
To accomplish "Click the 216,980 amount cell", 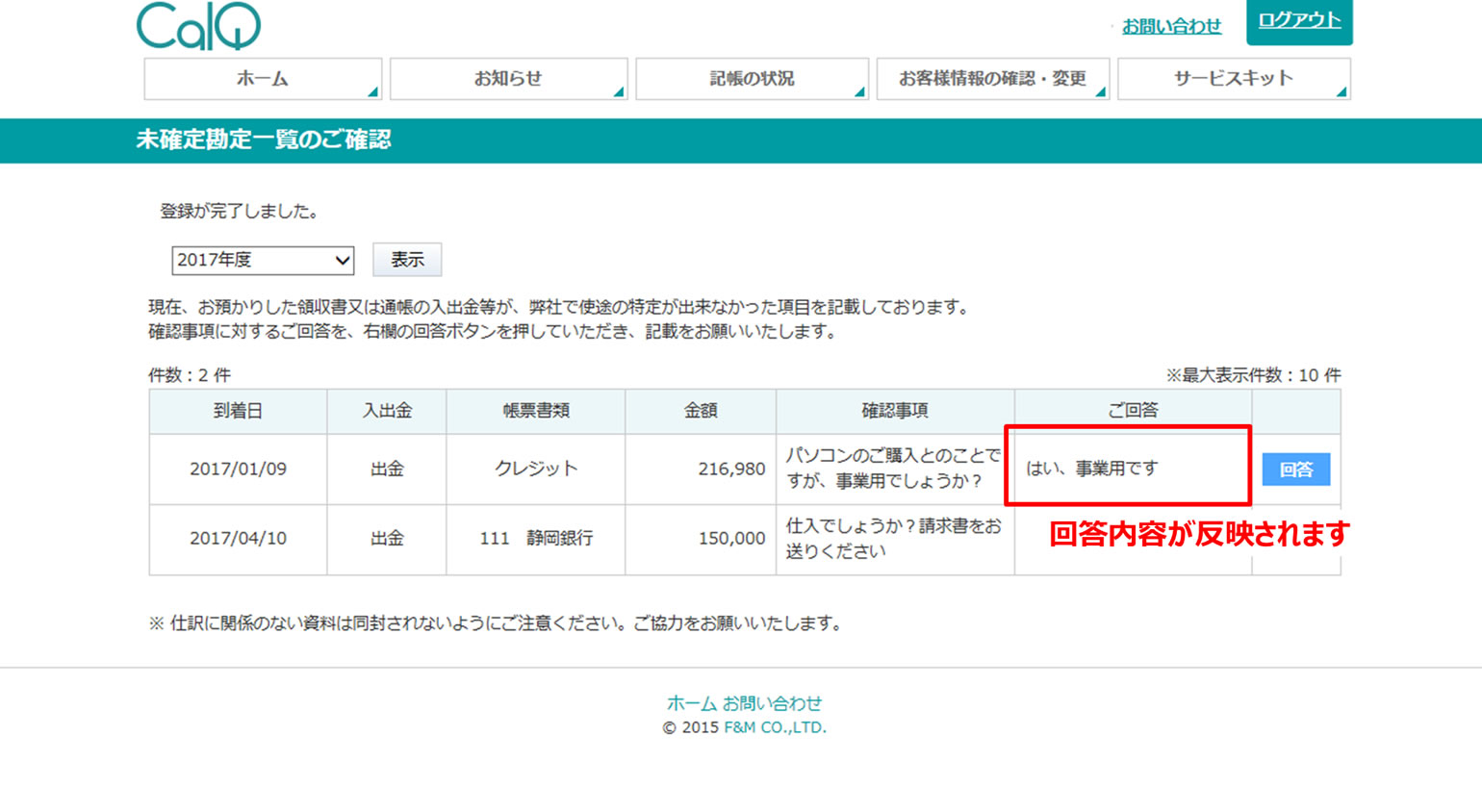I will [701, 469].
